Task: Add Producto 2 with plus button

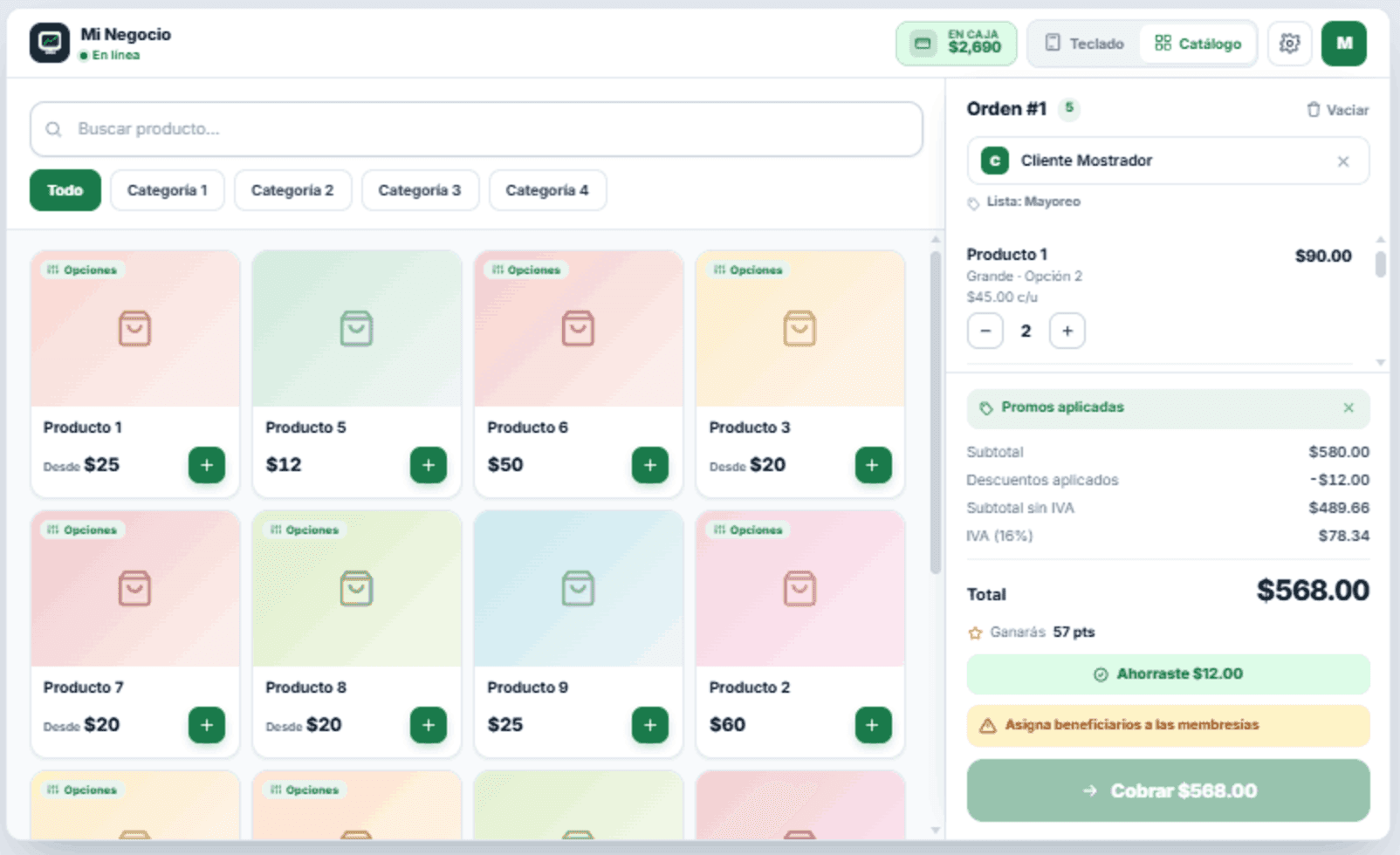Action: click(873, 725)
